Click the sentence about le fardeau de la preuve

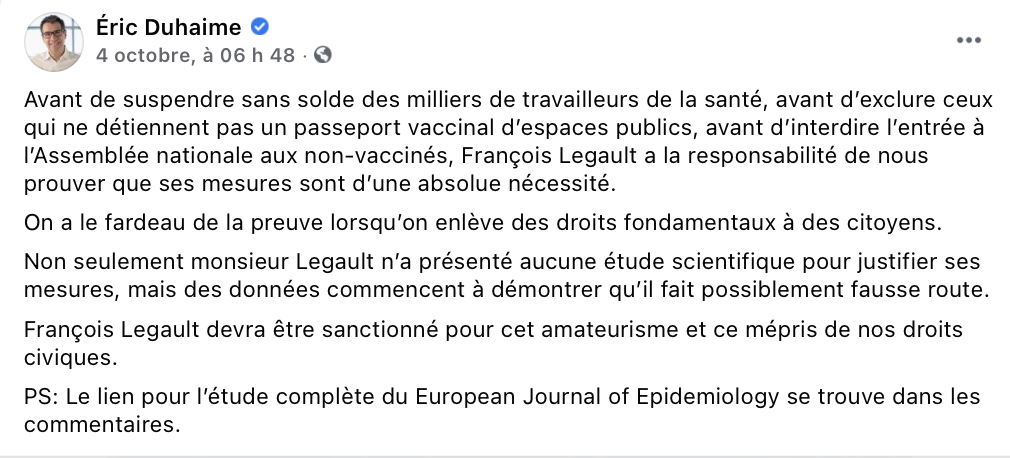coord(483,223)
